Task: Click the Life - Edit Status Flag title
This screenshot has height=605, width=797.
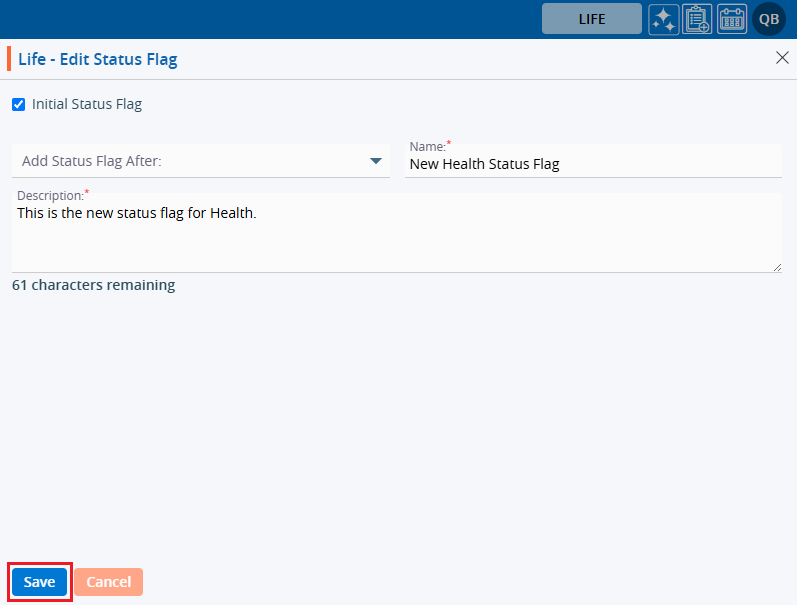Action: 98,59
